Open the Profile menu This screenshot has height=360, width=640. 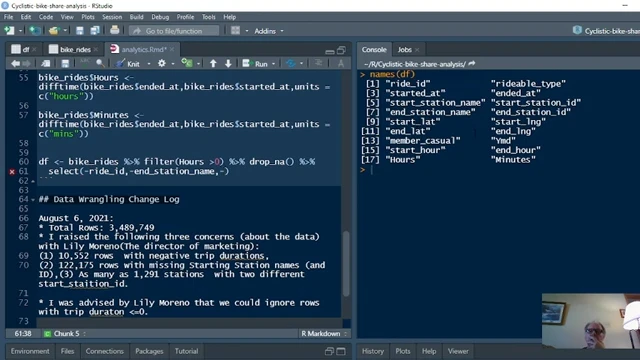(185, 17)
